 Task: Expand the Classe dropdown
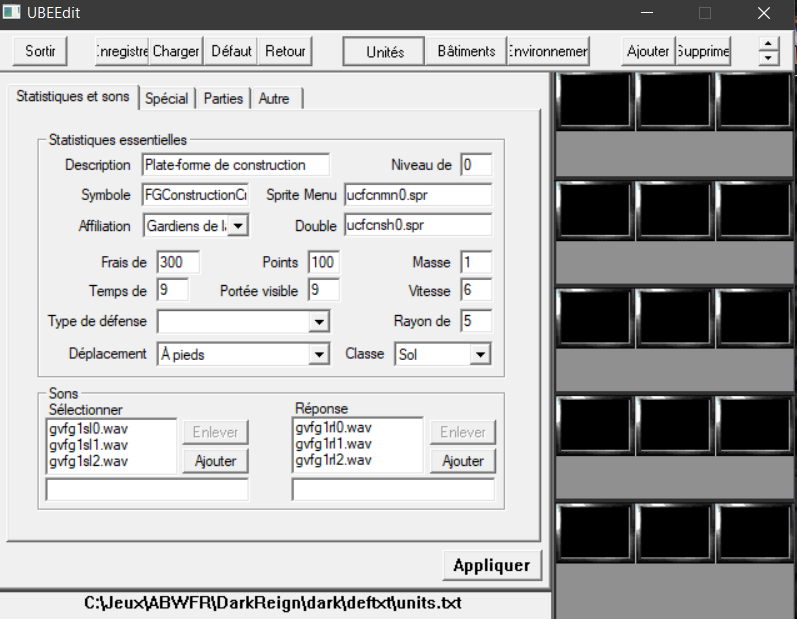click(x=480, y=354)
